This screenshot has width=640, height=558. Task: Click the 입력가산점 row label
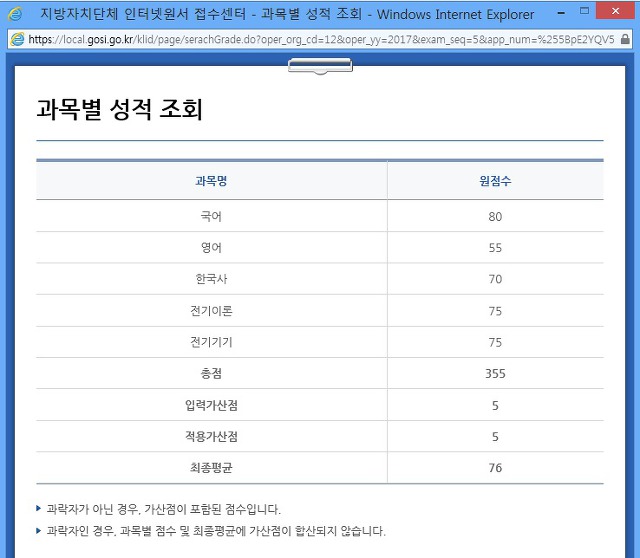211,405
